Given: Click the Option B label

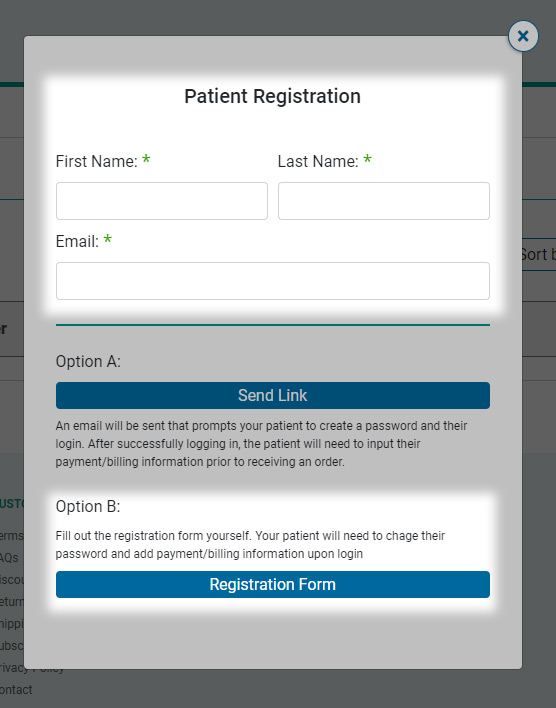Looking at the screenshot, I should tap(88, 506).
